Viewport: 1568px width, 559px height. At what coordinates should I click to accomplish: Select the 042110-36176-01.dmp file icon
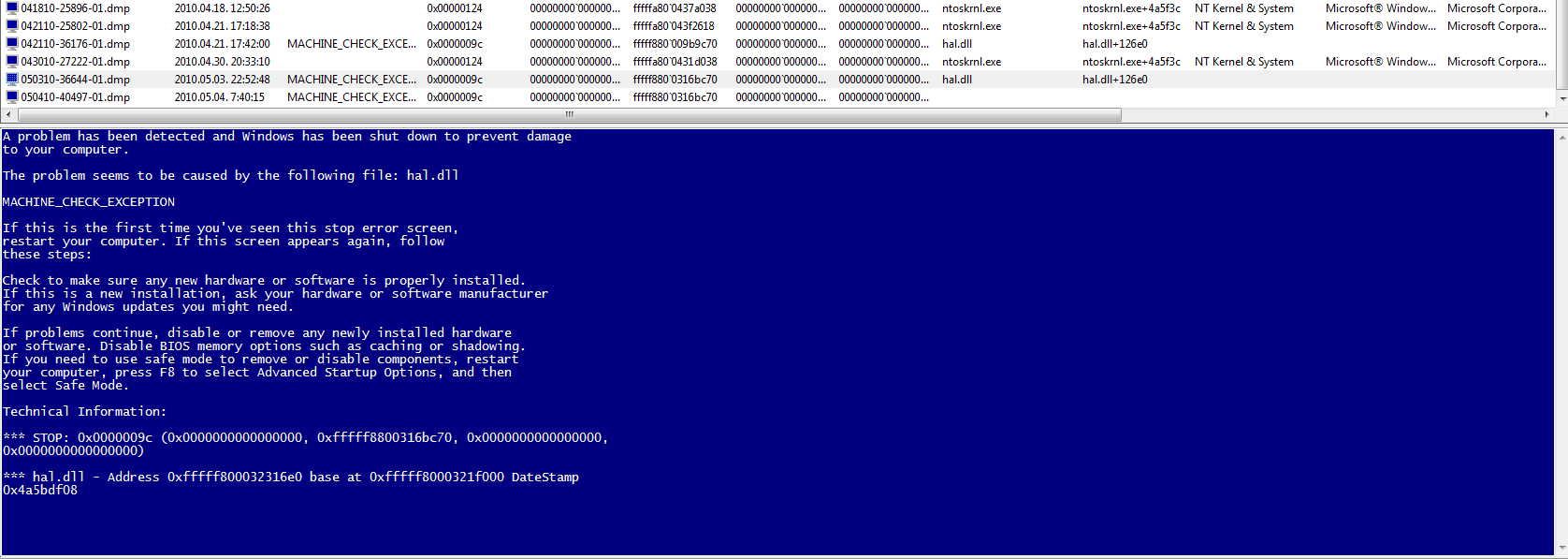pos(12,44)
